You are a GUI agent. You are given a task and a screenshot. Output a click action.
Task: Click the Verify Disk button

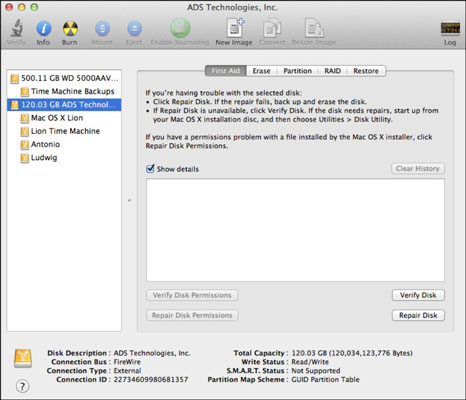click(418, 295)
